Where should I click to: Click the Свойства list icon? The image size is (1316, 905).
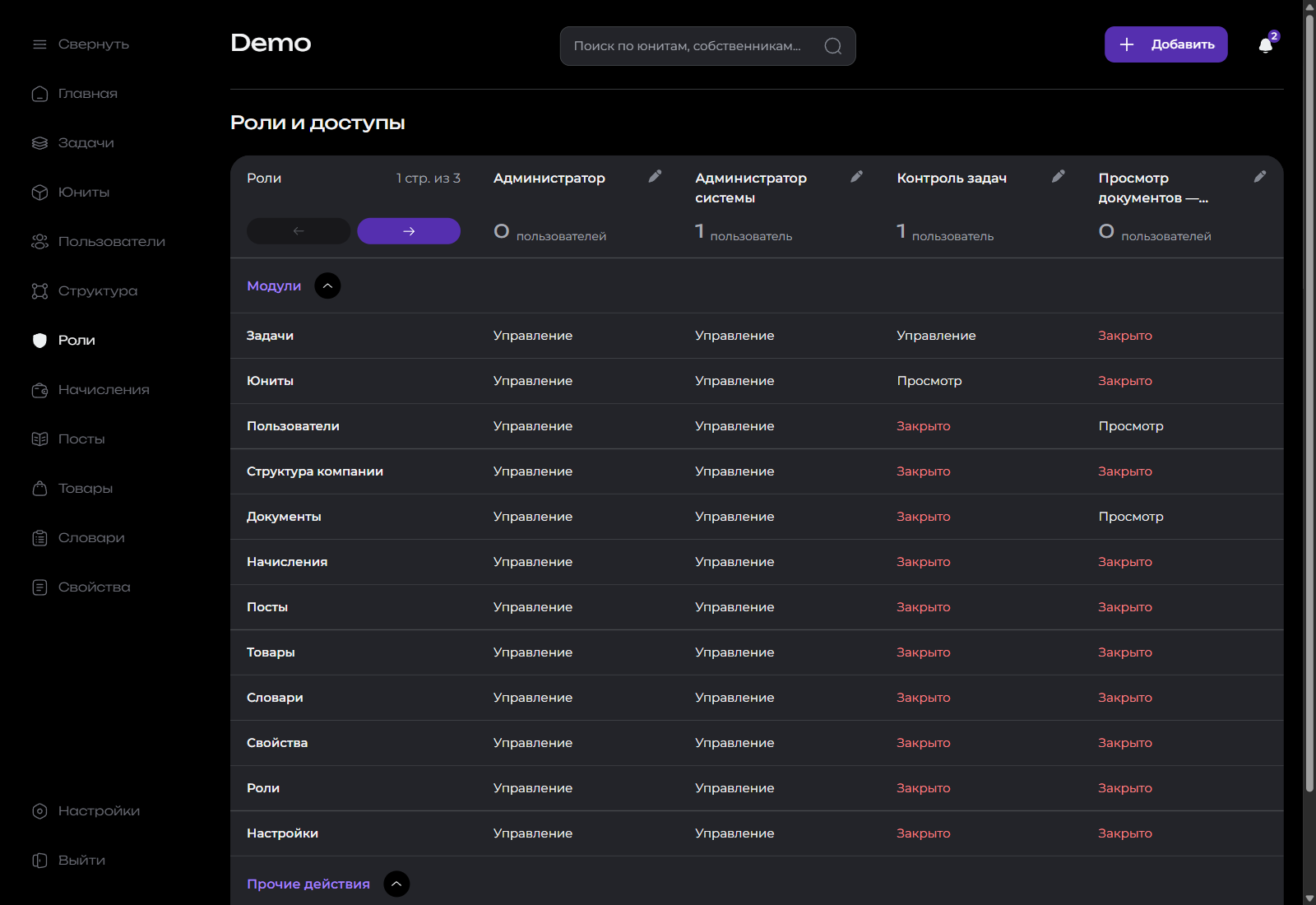coord(39,587)
